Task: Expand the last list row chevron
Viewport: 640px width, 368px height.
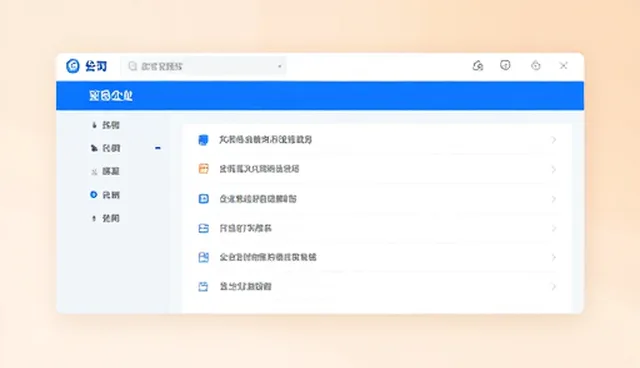Action: coord(554,287)
